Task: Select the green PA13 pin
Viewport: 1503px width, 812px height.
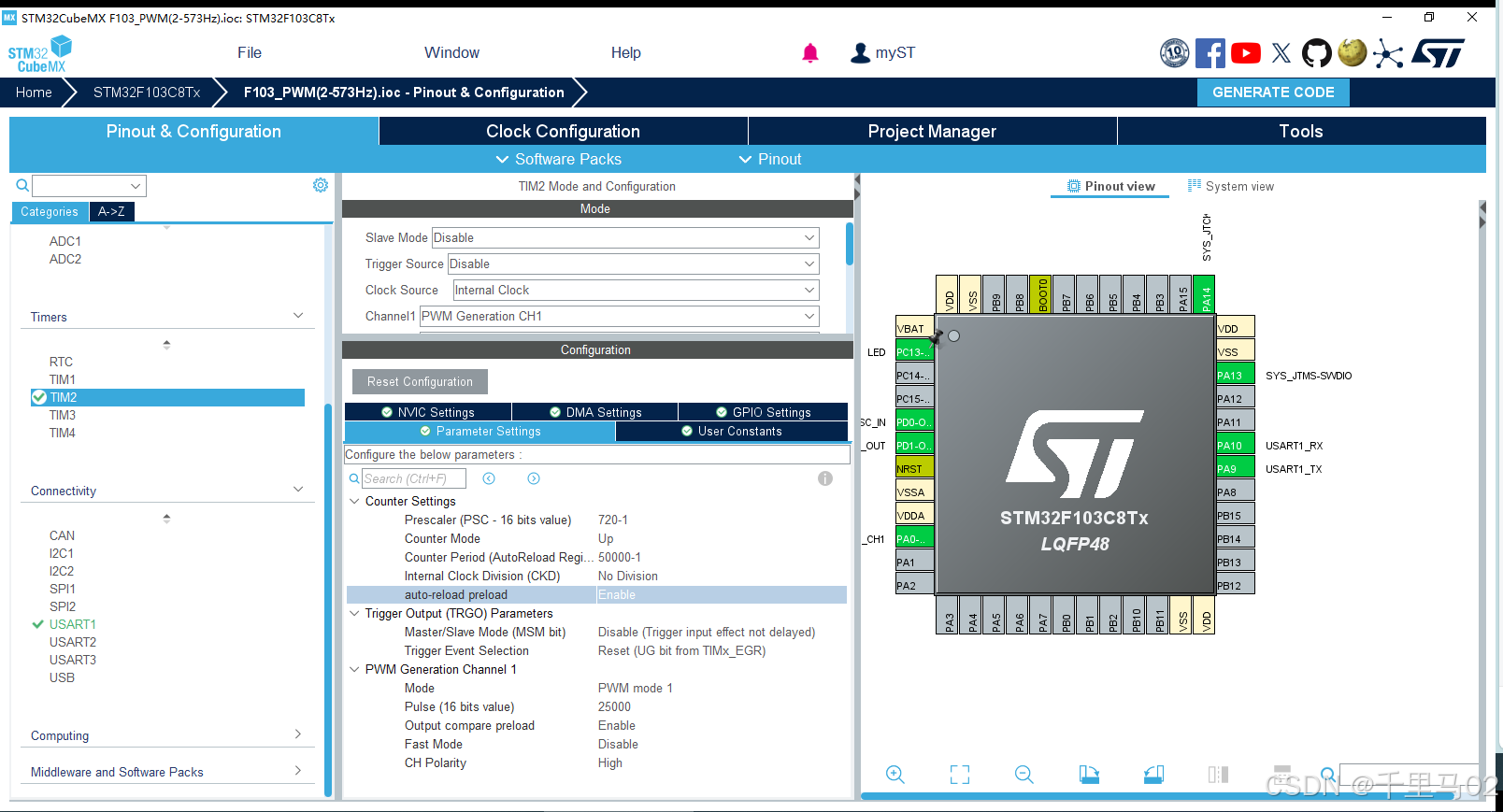Action: pyautogui.click(x=1235, y=376)
